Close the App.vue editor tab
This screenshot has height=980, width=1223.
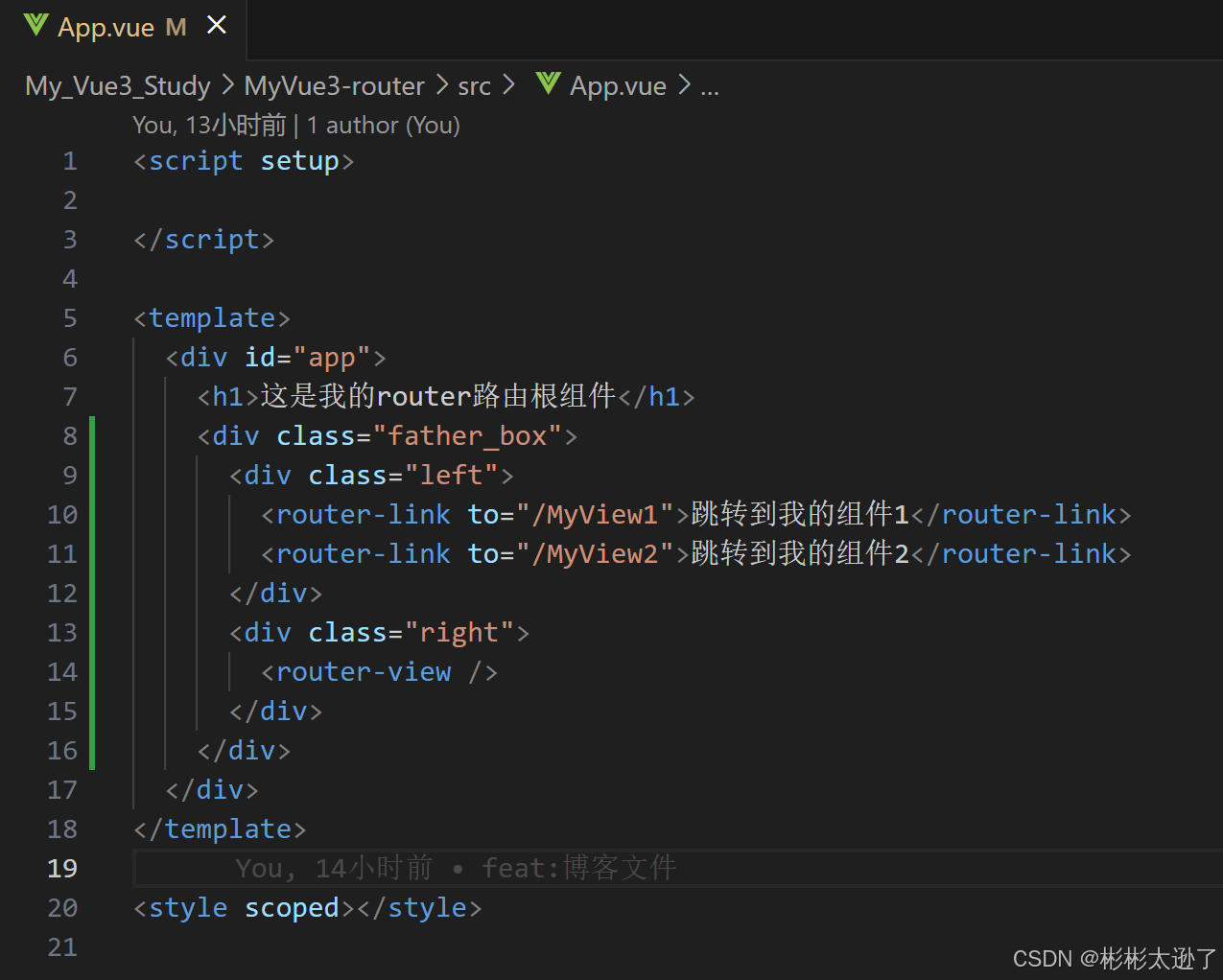pyautogui.click(x=217, y=25)
